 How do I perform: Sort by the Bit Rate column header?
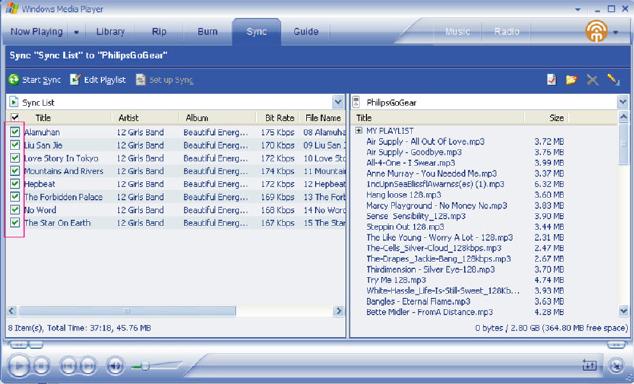click(279, 118)
